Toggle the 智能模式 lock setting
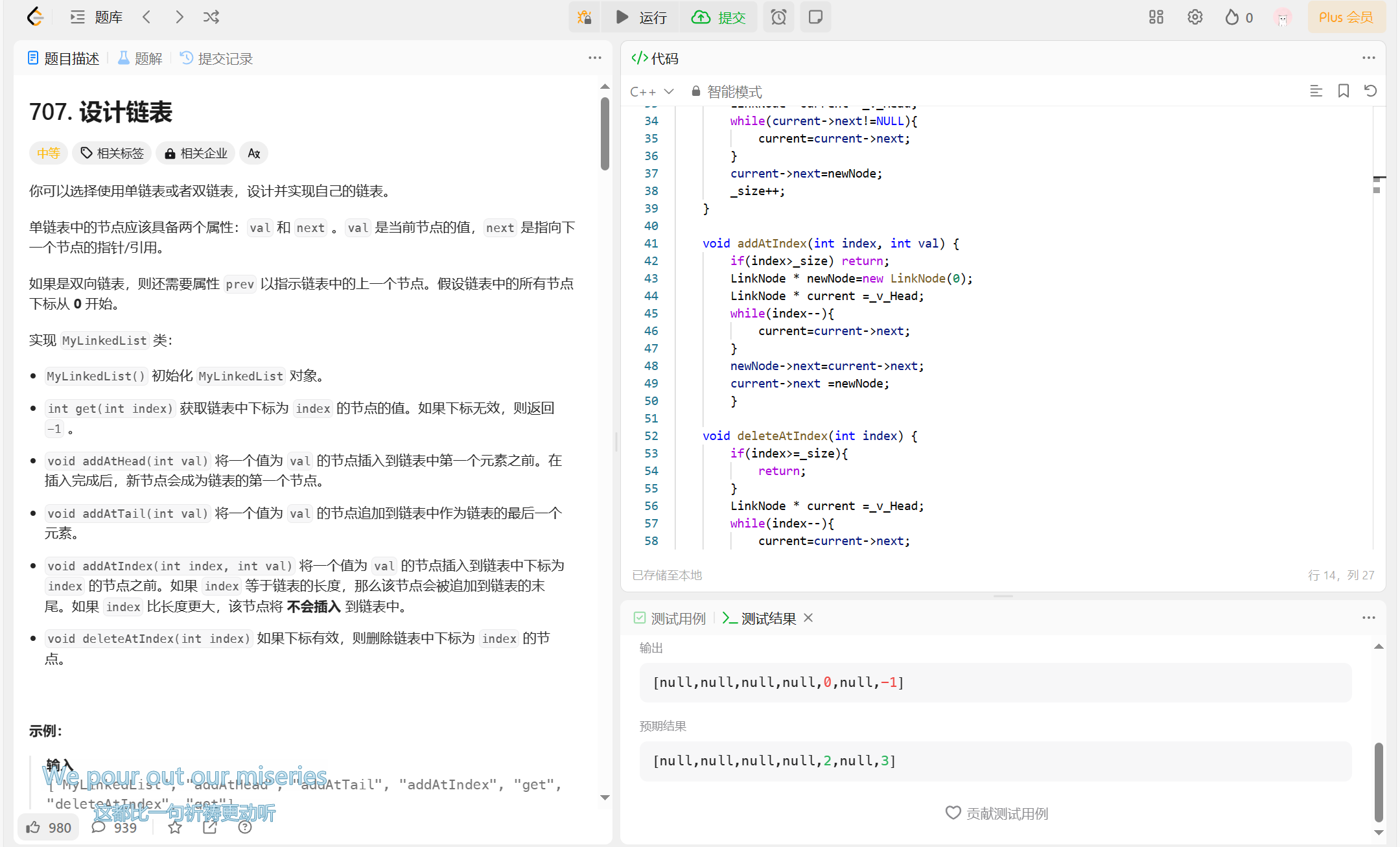Image resolution: width=1400 pixels, height=847 pixels. [x=726, y=91]
